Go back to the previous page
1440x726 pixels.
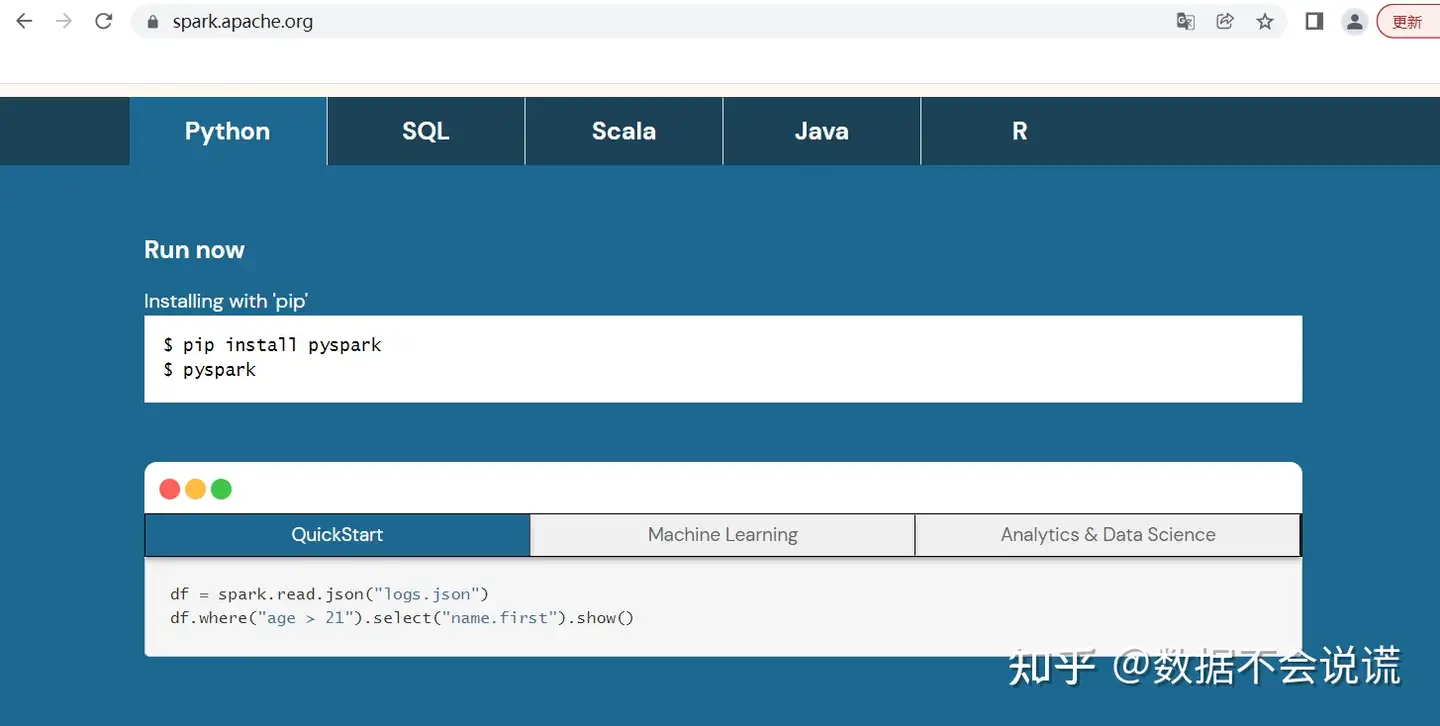coord(24,21)
